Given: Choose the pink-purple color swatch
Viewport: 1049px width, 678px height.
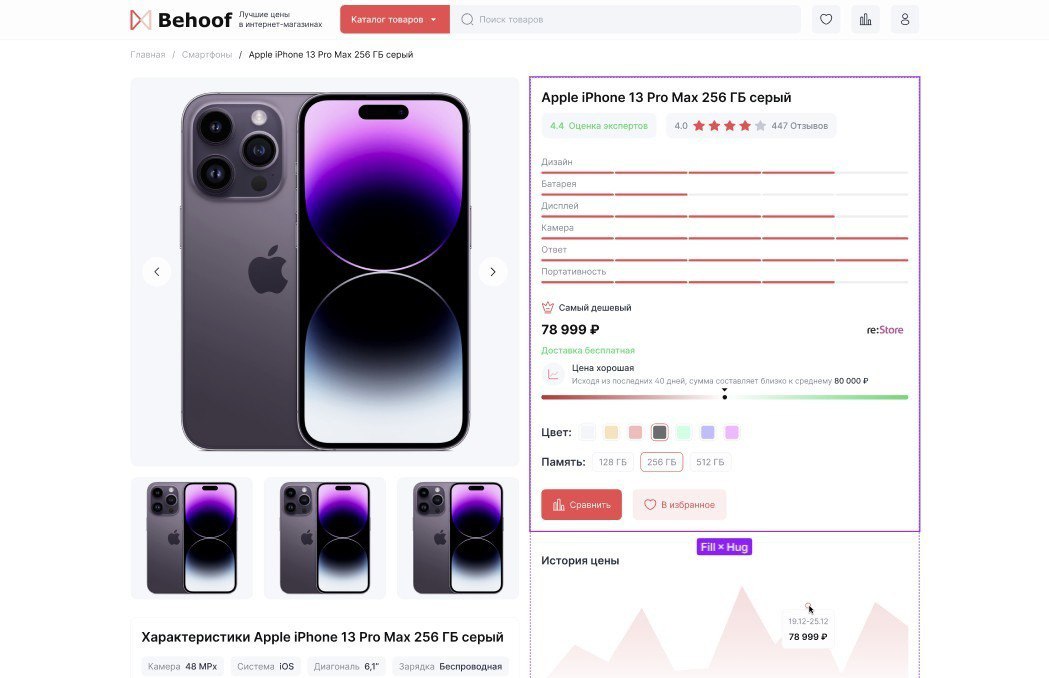Looking at the screenshot, I should click(732, 432).
